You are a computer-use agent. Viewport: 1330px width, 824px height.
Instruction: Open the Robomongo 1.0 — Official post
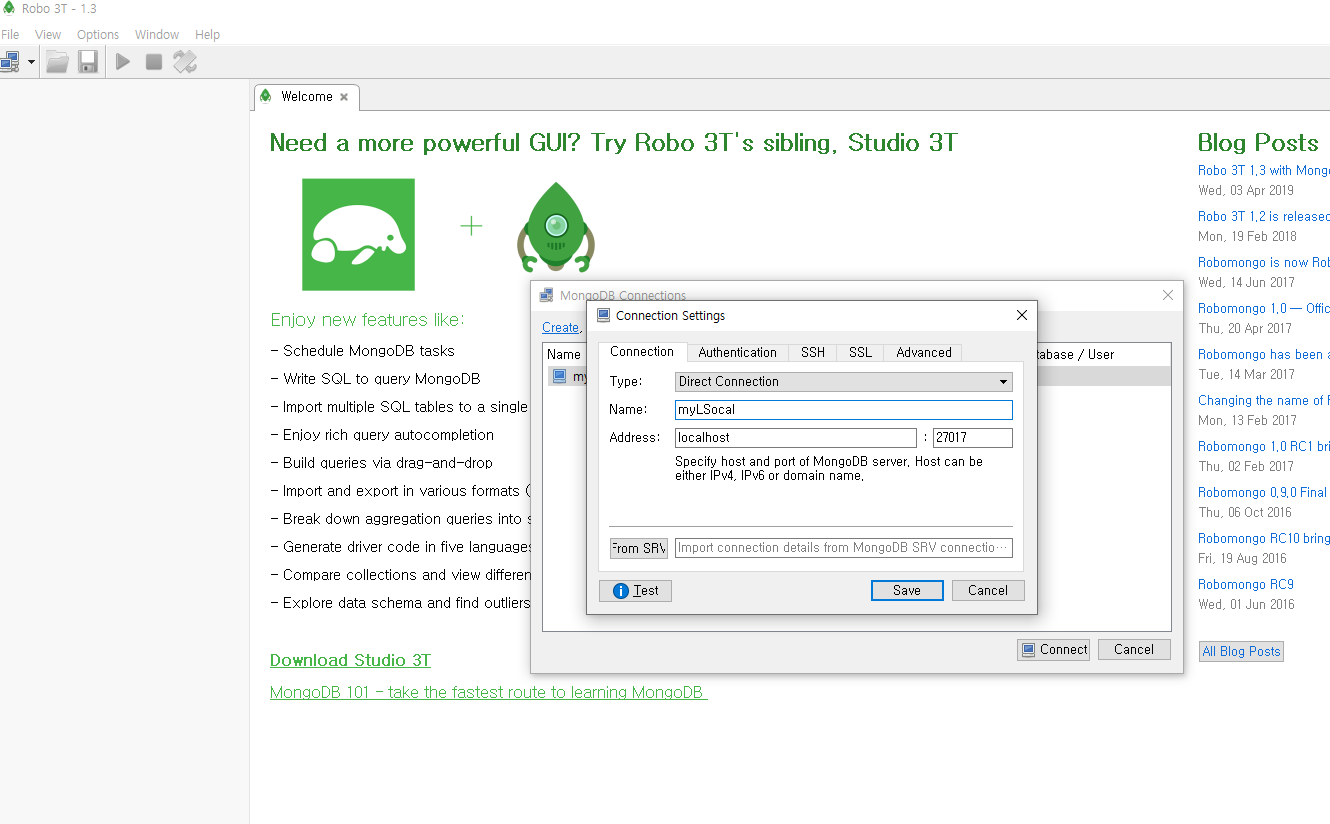pos(1264,309)
